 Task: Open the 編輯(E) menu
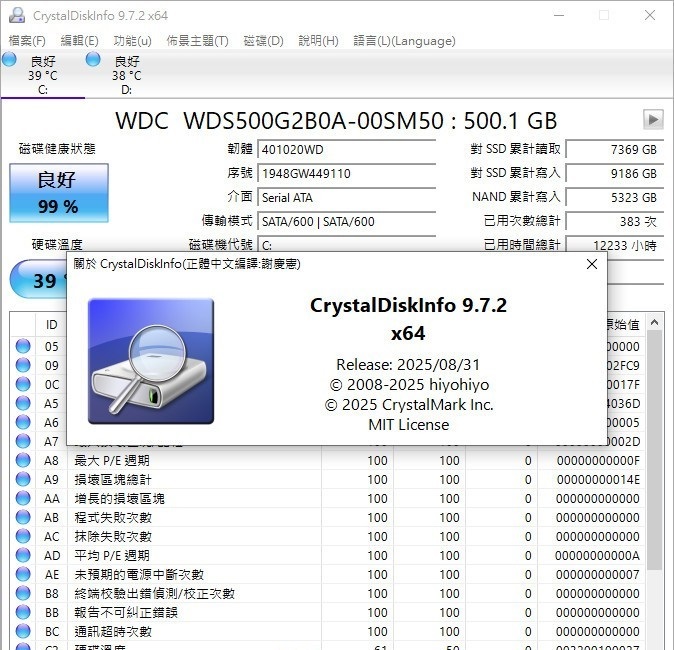(x=80, y=41)
